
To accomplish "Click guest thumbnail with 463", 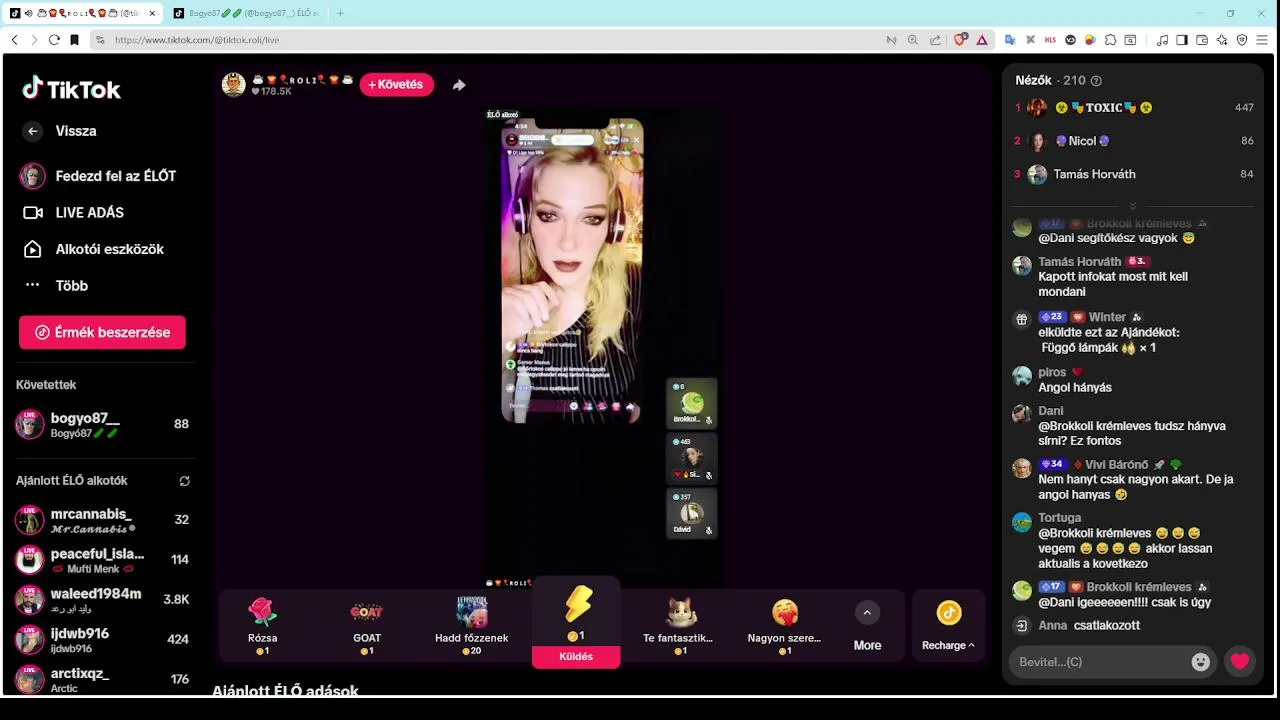I will 692,459.
